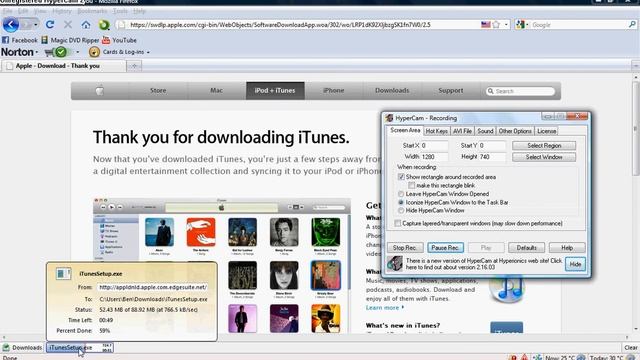
Task: Bookmark this page with the star icon
Action: pos(496,25)
